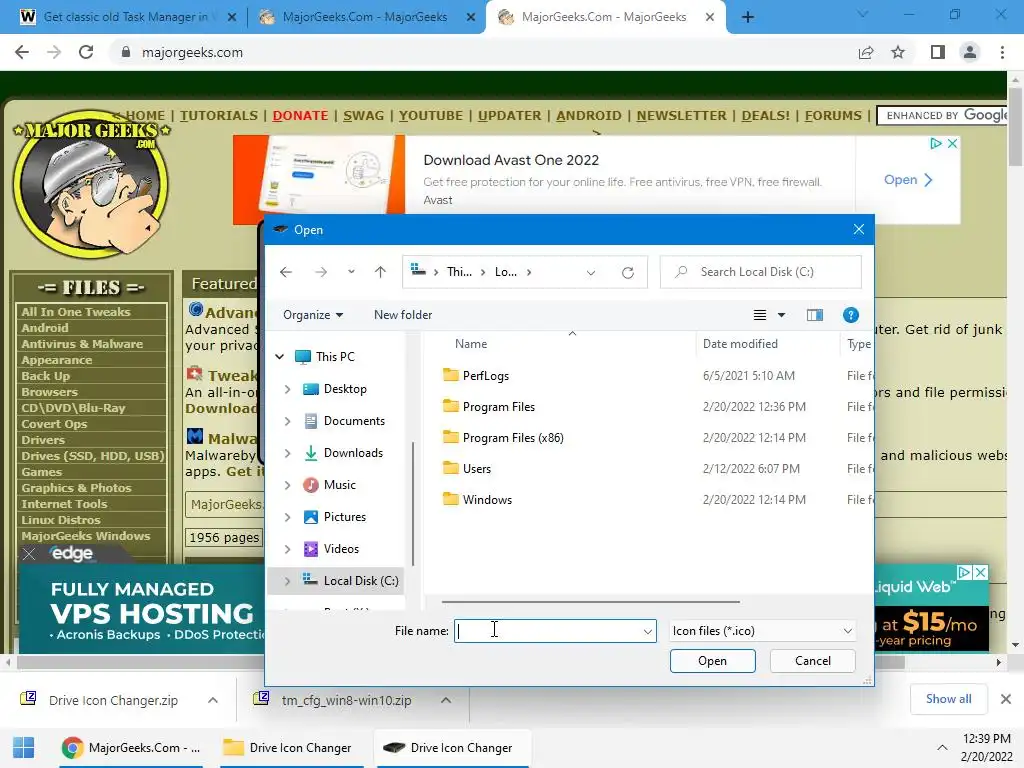The width and height of the screenshot is (1024, 768).
Task: Close the downloads bar
Action: (1006, 699)
